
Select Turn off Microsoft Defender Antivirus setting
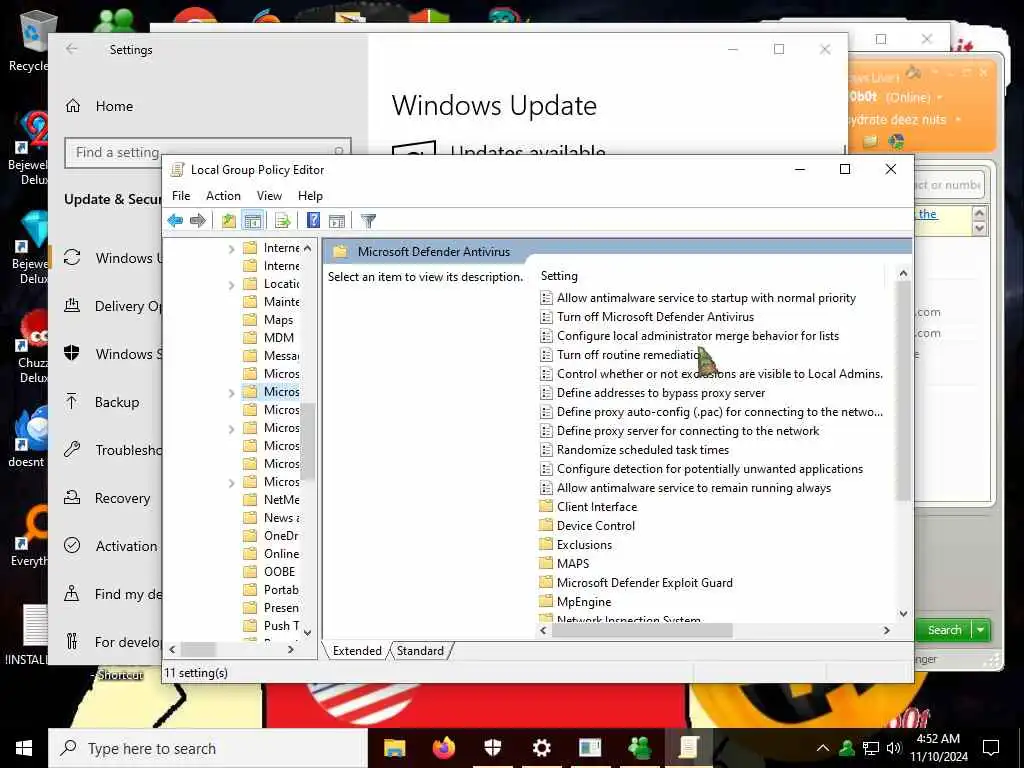[655, 317]
